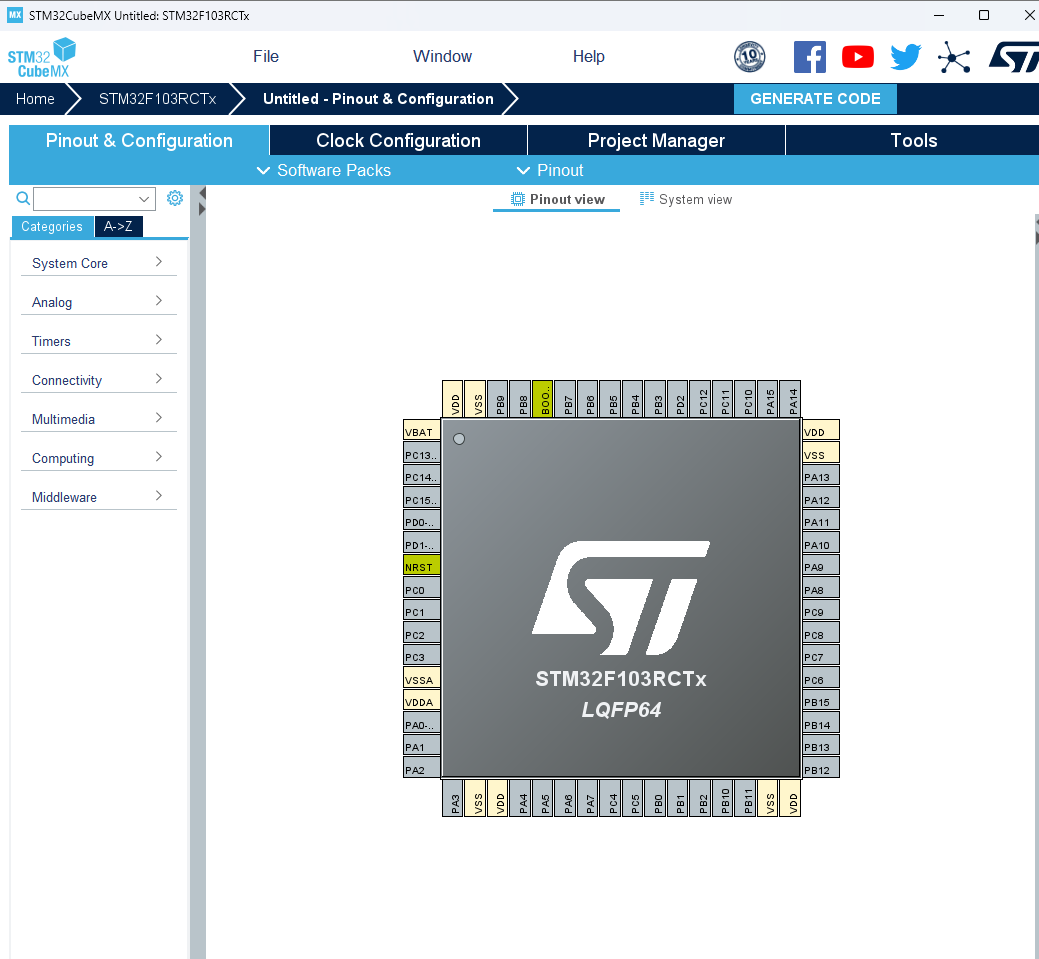The image size is (1039, 959).
Task: Select pin PB15 on the chip
Action: [821, 701]
